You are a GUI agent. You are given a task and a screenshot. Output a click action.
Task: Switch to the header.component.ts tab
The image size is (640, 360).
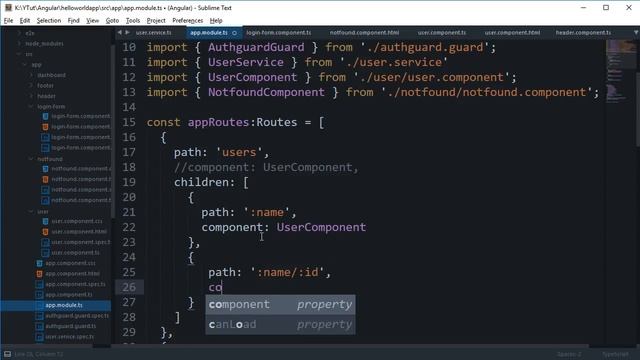coord(583,32)
